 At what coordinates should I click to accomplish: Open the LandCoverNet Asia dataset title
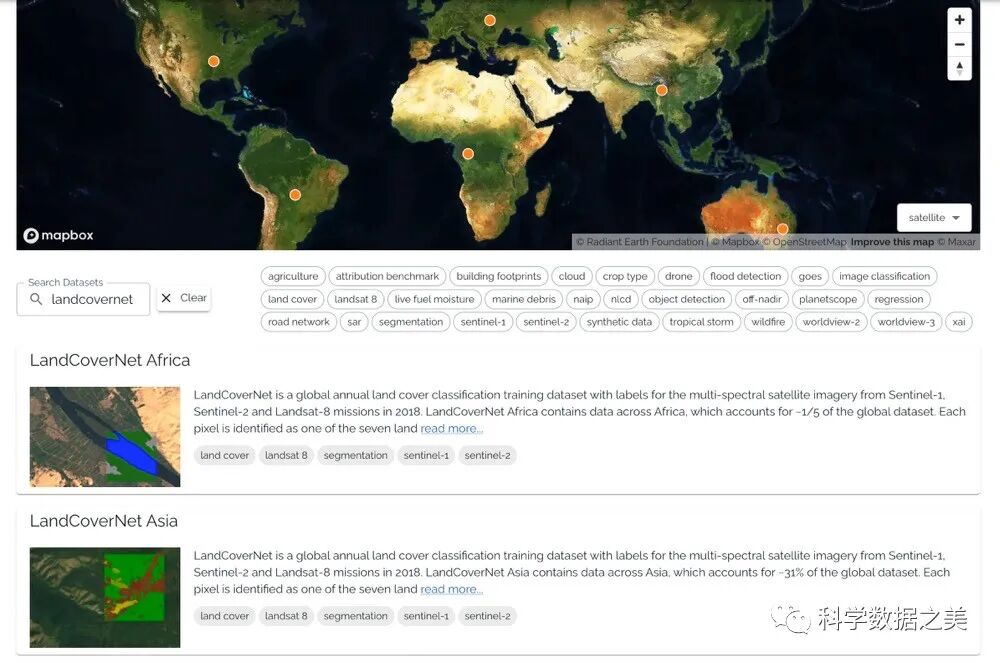click(x=104, y=521)
